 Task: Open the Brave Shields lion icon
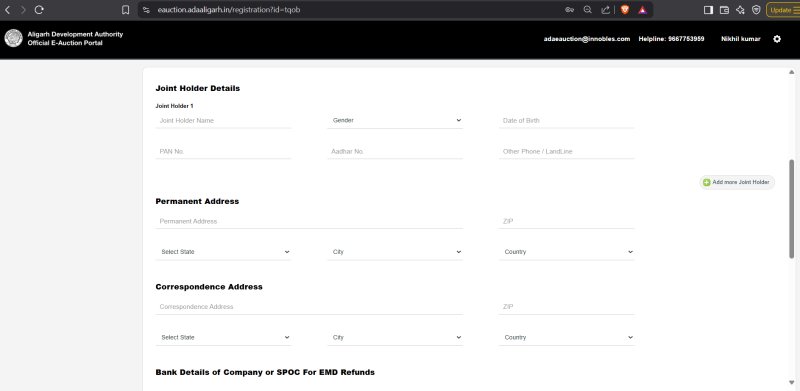624,10
